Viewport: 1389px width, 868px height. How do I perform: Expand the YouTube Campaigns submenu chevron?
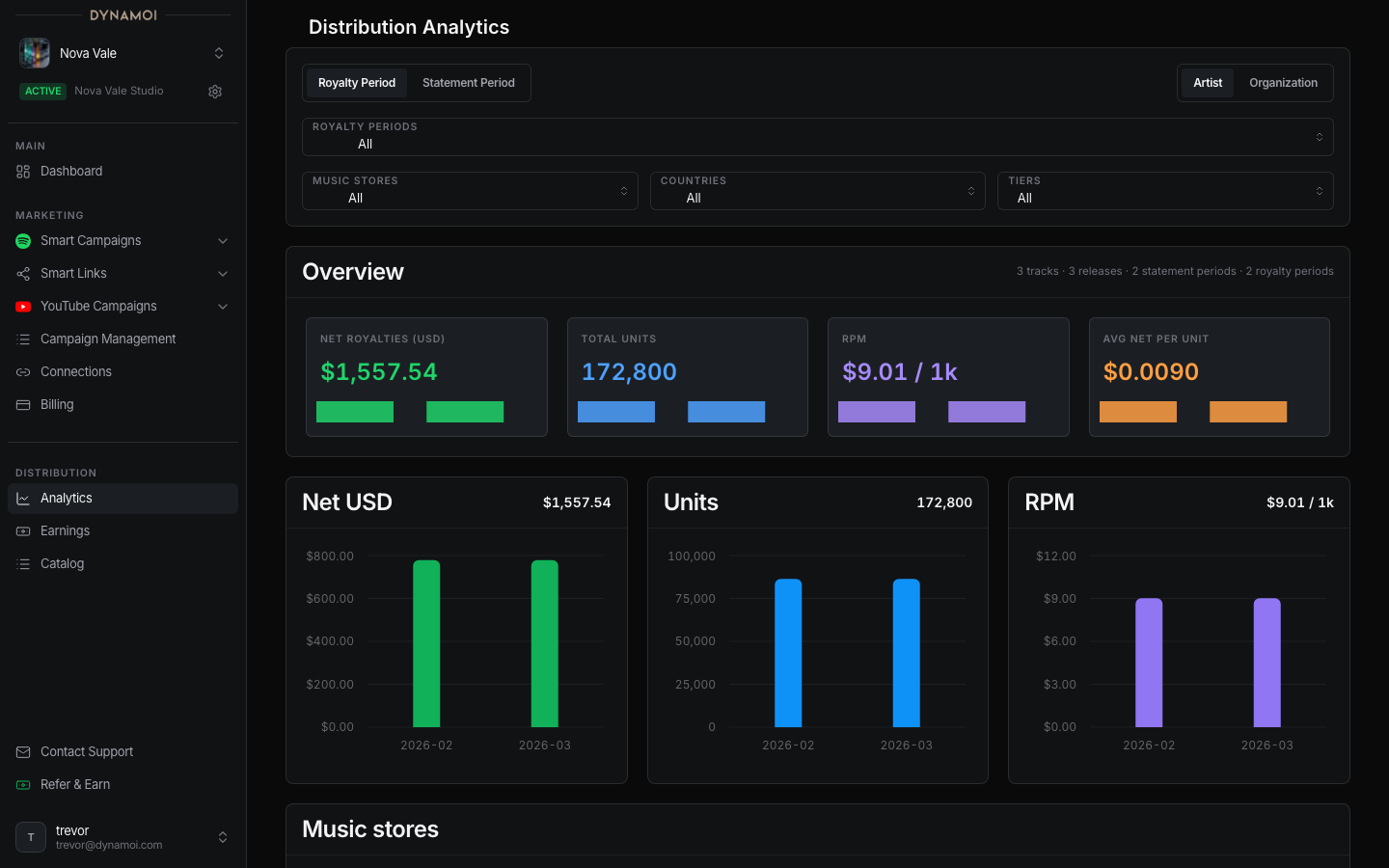point(223,307)
